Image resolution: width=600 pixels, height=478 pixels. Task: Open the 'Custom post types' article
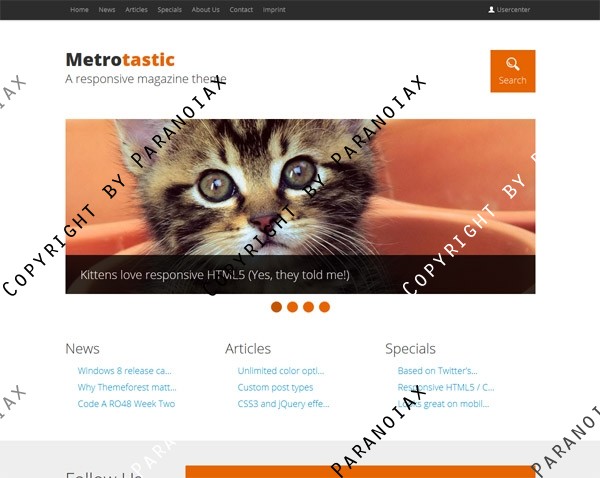pos(275,387)
